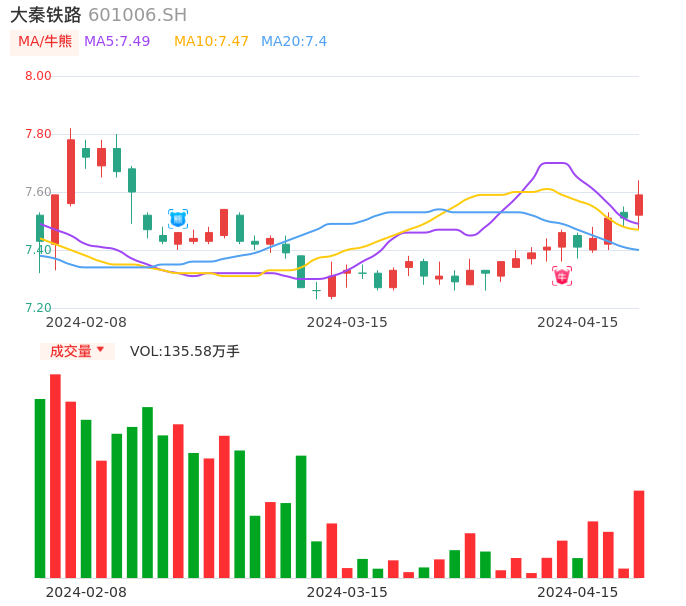Image resolution: width=686 pixels, height=606 pixels.
Task: Click the stock name 大秦铁路
Action: (x=46, y=15)
